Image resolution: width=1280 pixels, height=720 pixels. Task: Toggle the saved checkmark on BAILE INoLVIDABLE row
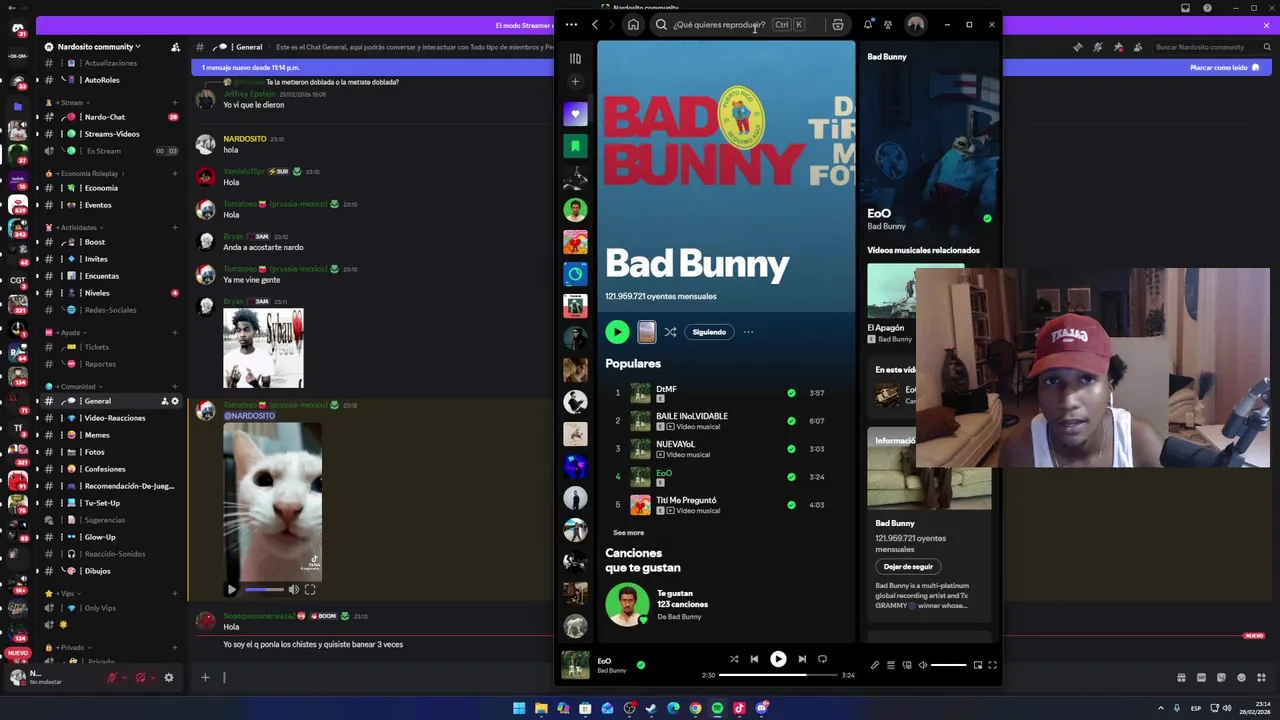pyautogui.click(x=791, y=421)
